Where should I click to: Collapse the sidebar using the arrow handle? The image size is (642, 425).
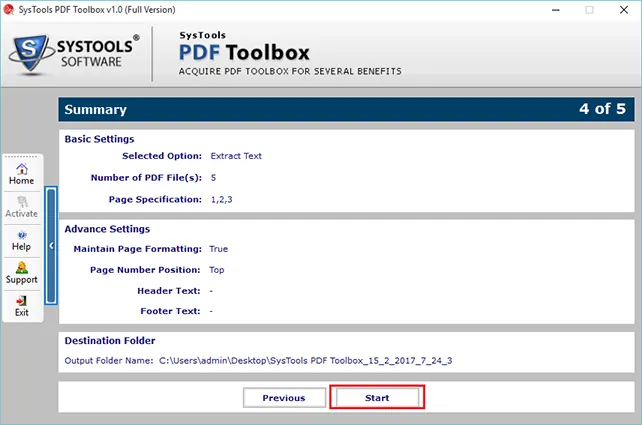tap(51, 246)
